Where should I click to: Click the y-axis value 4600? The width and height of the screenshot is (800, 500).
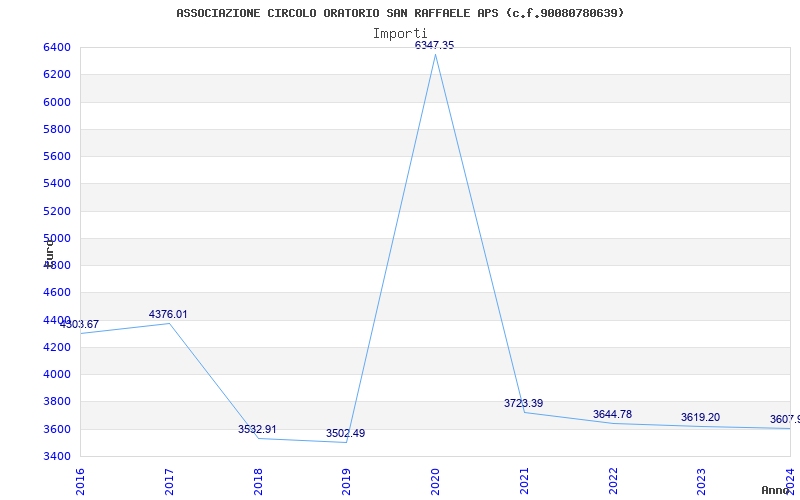(57, 292)
